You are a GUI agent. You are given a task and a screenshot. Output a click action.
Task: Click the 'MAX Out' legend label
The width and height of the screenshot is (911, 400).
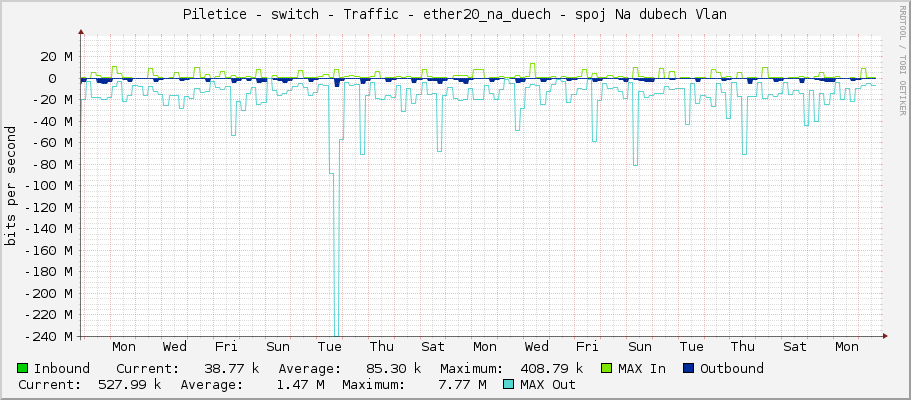[547, 384]
